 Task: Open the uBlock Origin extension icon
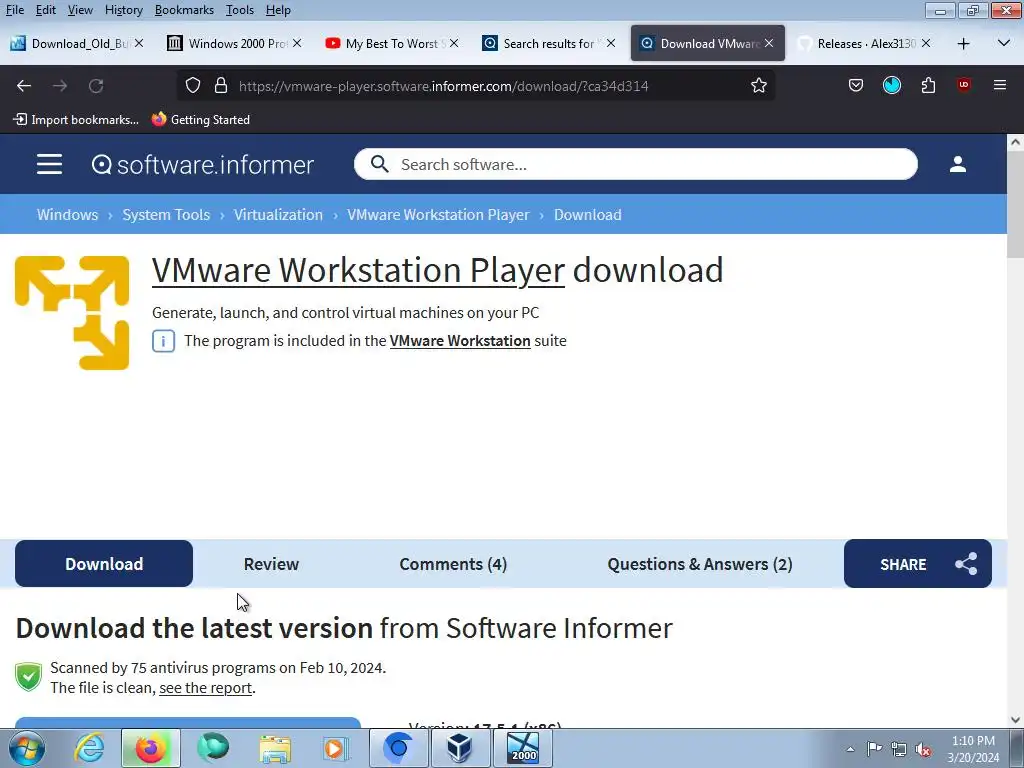964,86
